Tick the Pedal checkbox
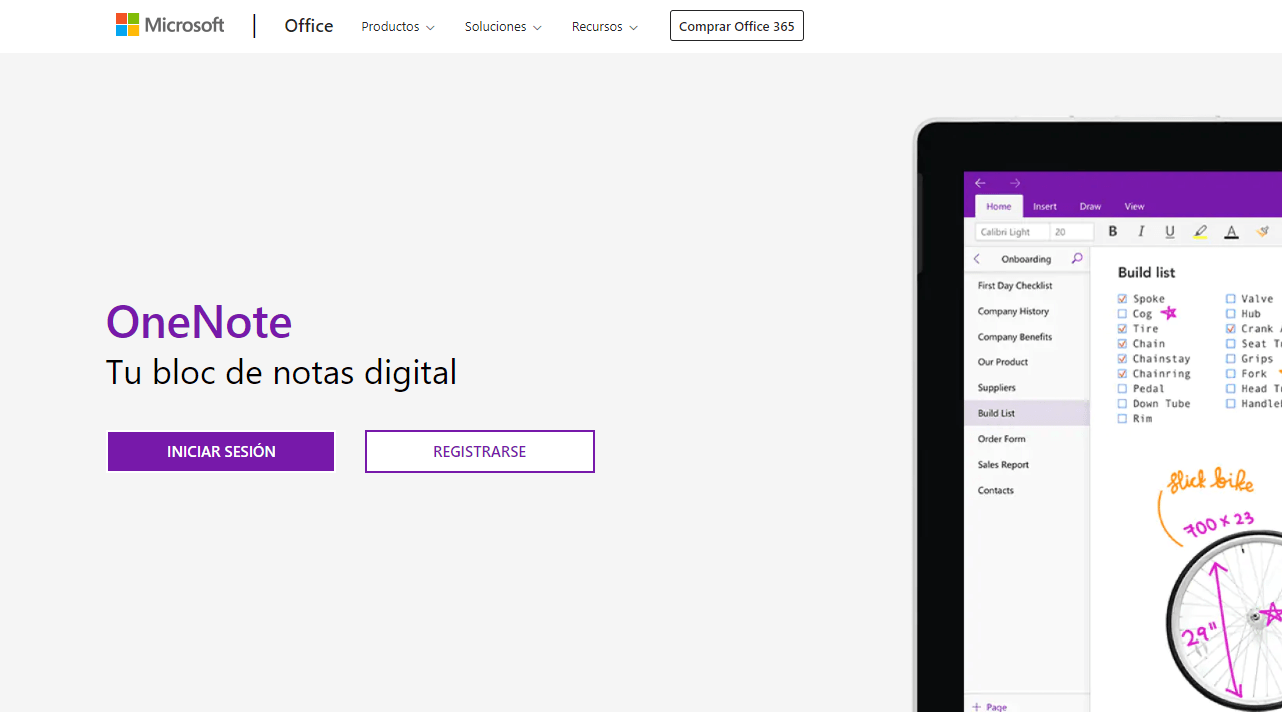This screenshot has width=1282, height=721. click(x=1122, y=389)
